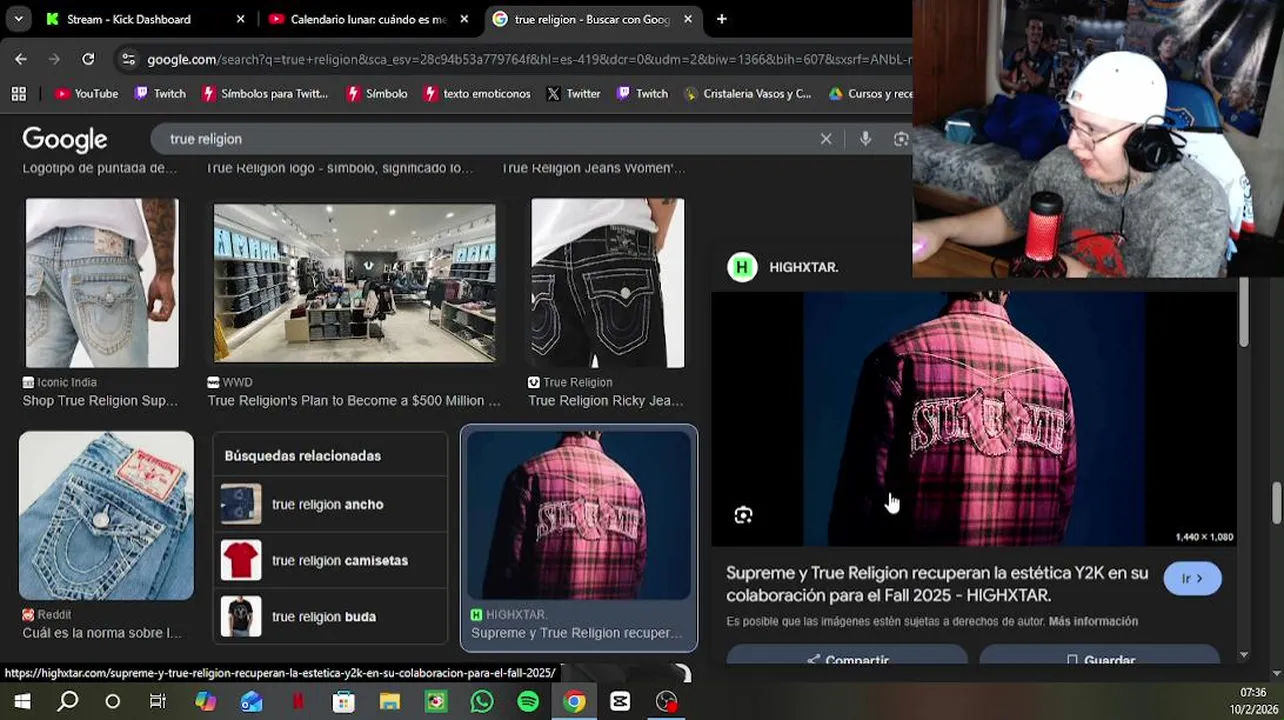Open HIGHXTAR source in preview panel header
Viewport: 1284px width, 720px height.
click(783, 267)
